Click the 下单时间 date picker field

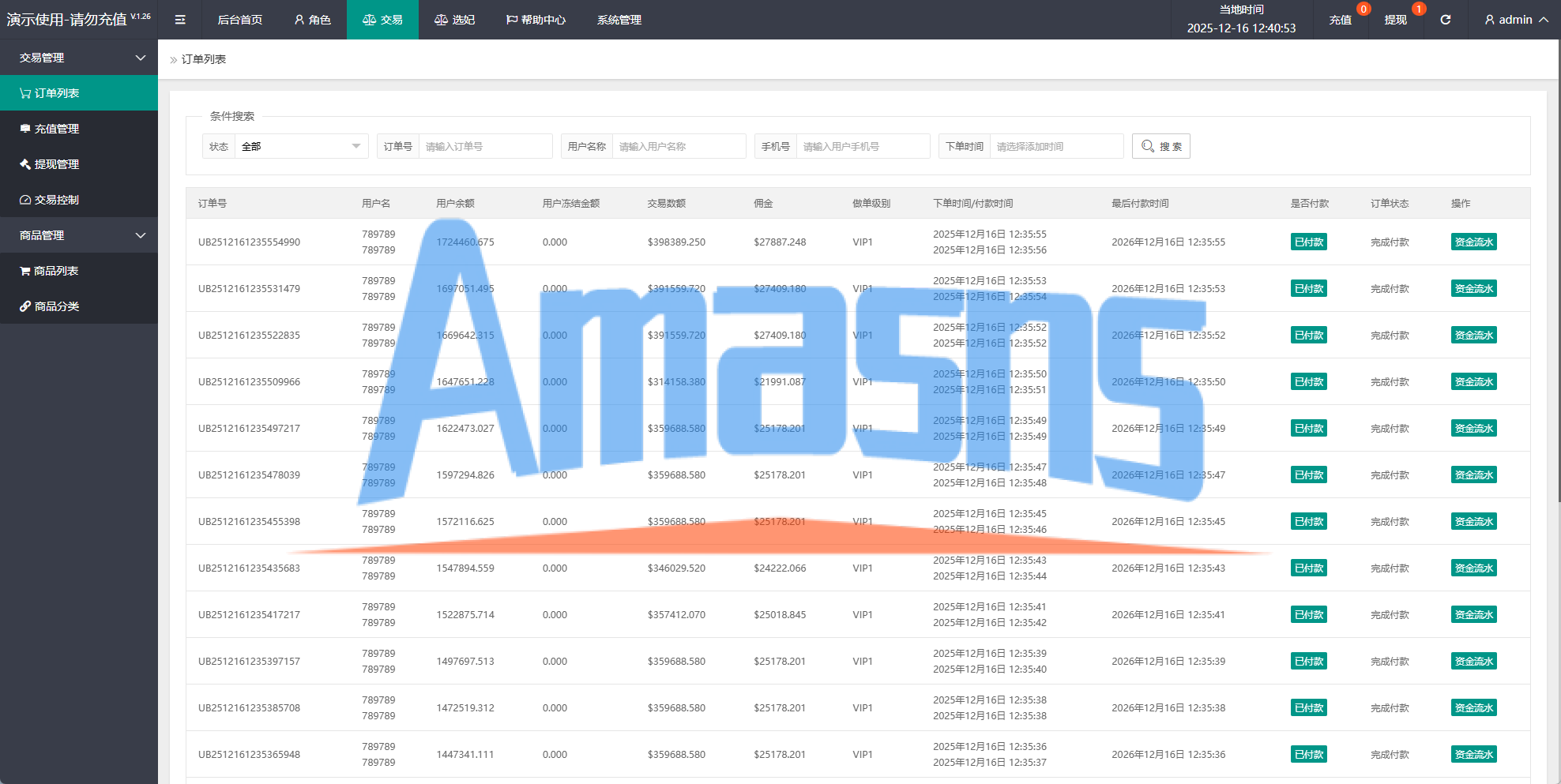[1056, 146]
